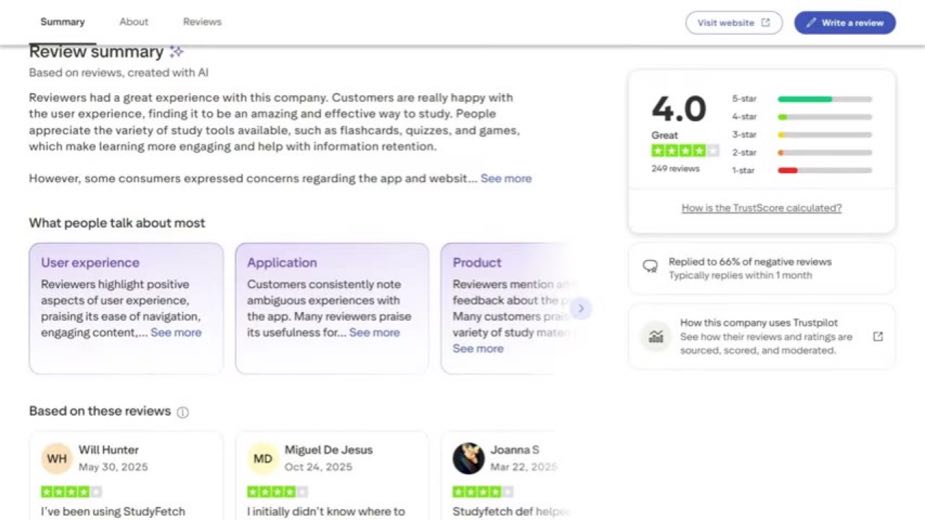Click Miguel De Jesus MD avatar
The image size is (925, 520).
pos(263,459)
